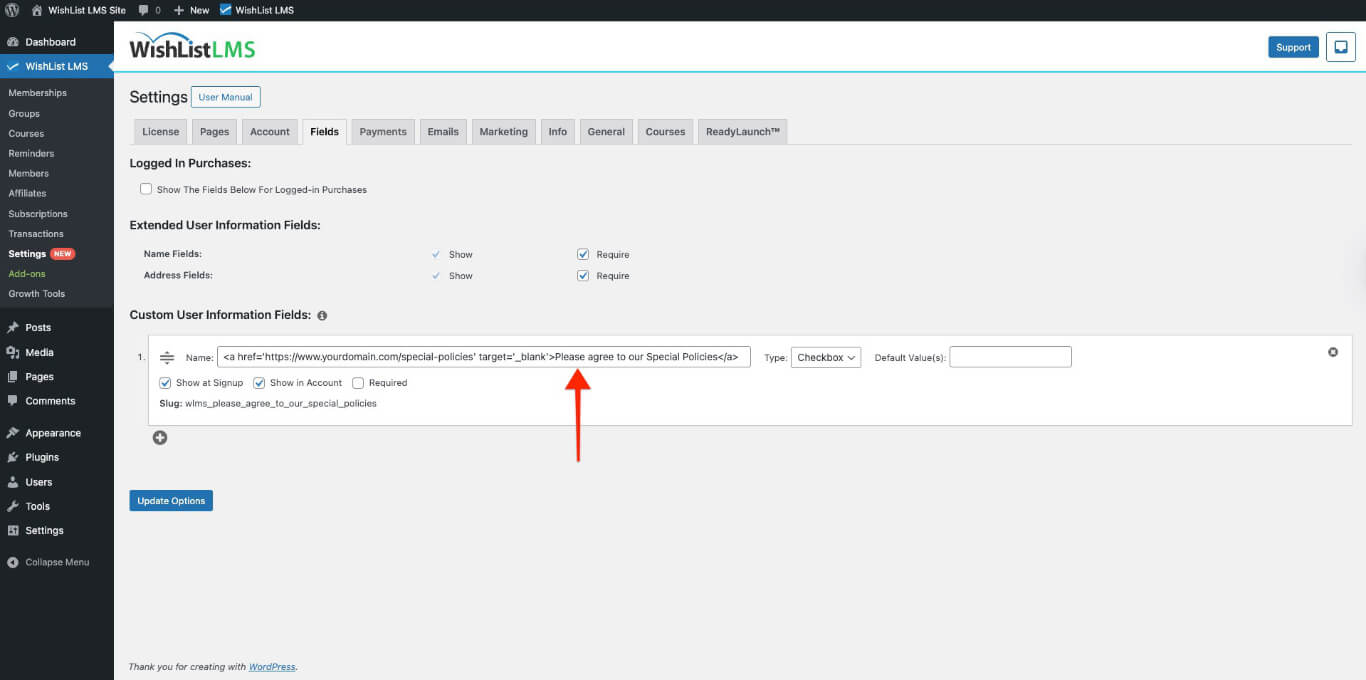
Task: Add a new custom field with the plus icon
Action: point(159,437)
